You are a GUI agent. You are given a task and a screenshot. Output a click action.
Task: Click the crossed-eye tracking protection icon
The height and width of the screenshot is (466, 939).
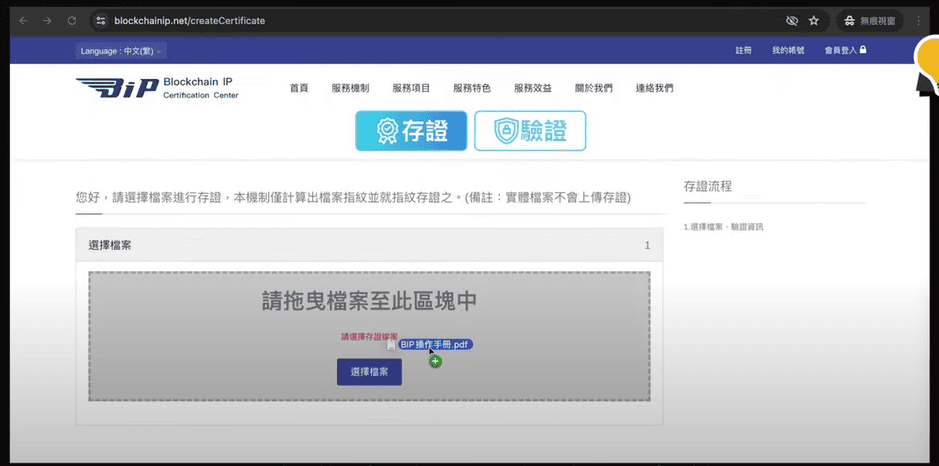(791, 20)
